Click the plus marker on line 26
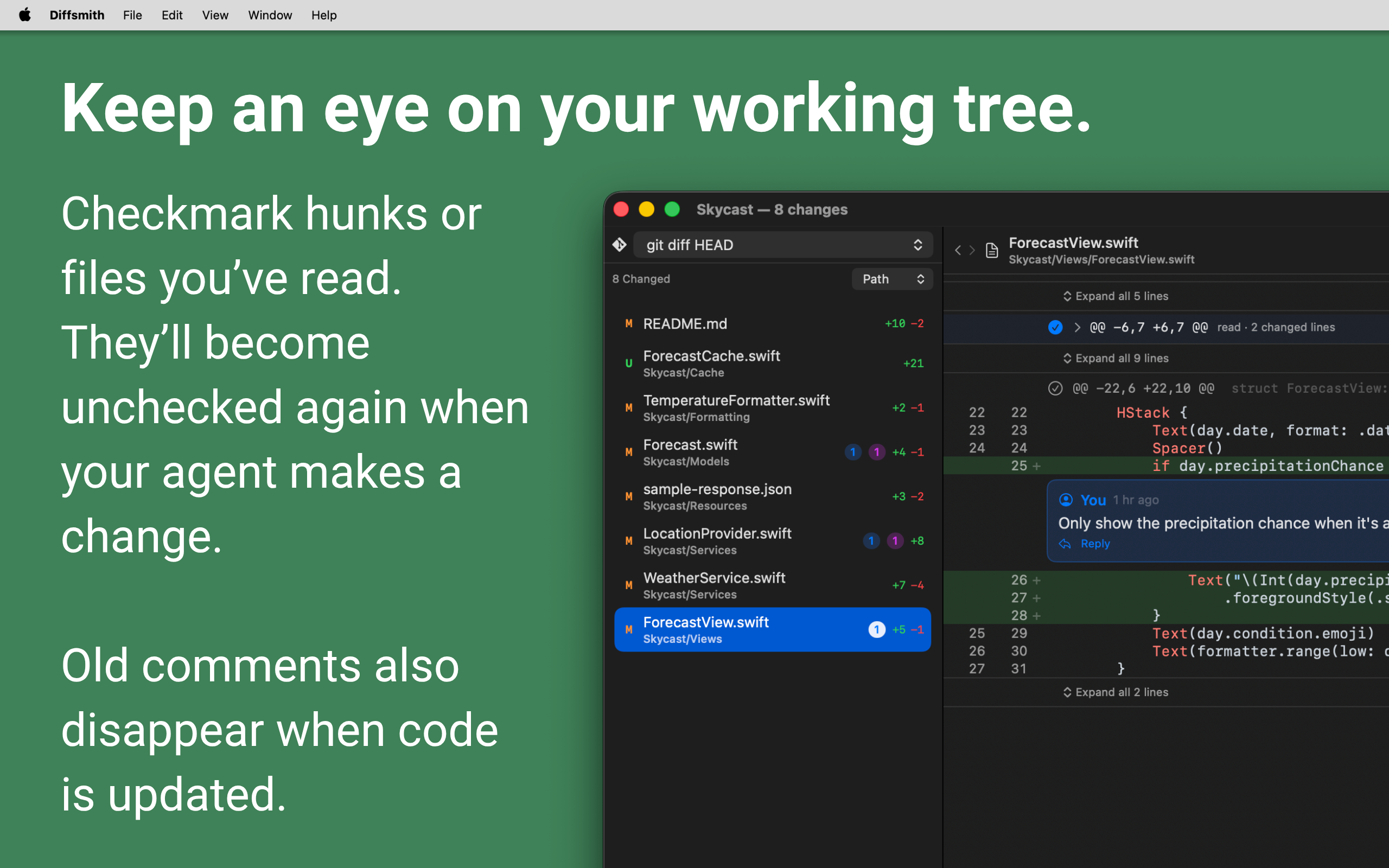This screenshot has height=868, width=1389. click(x=1036, y=580)
